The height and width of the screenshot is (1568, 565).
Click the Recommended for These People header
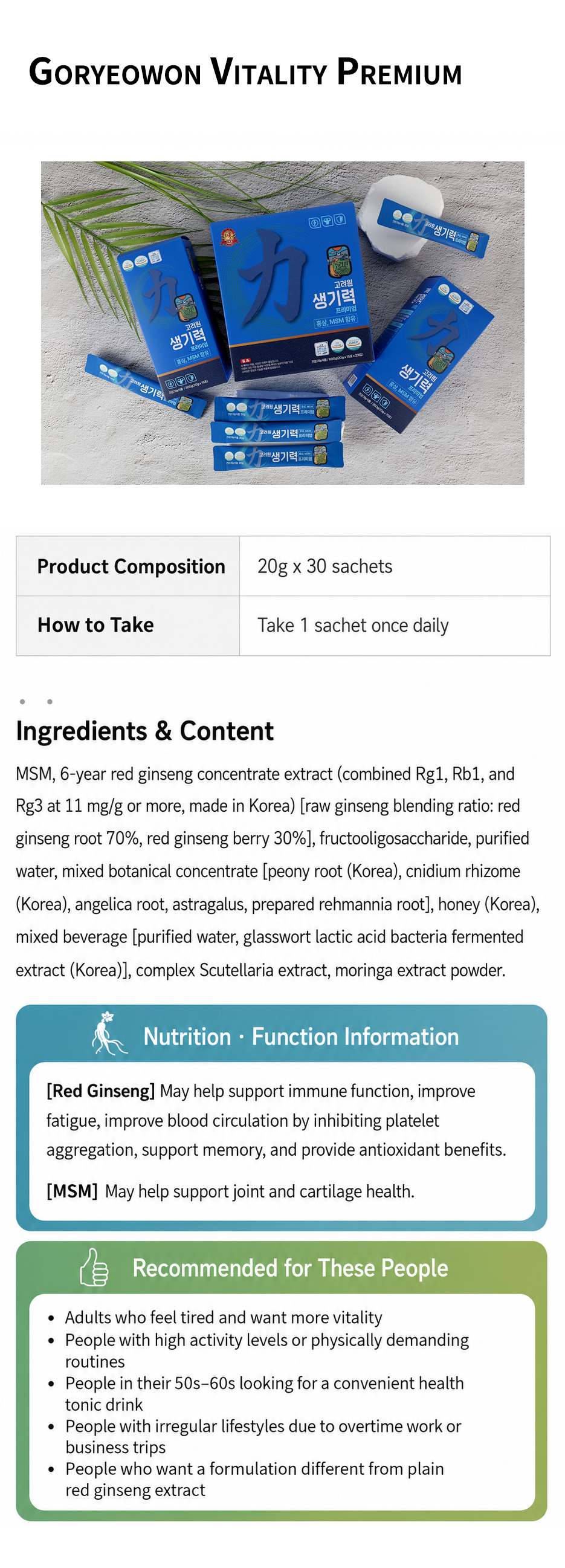(290, 1268)
